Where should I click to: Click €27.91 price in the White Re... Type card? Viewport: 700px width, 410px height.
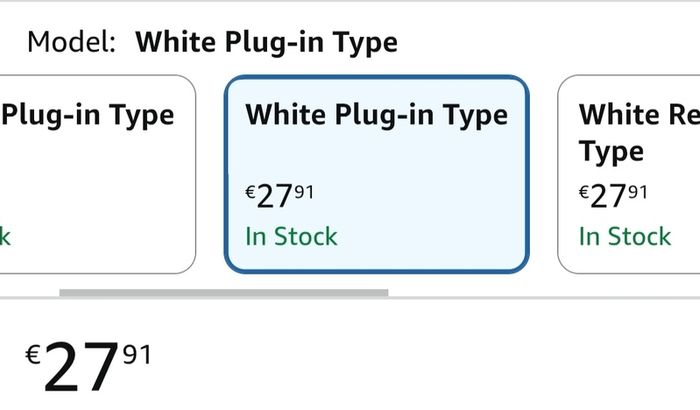613,197
